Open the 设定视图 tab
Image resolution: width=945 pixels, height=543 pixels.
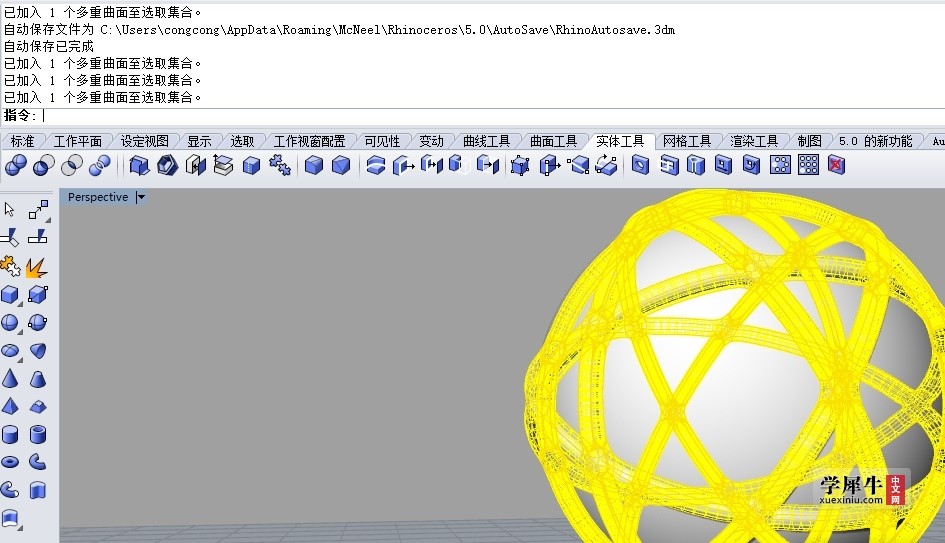click(145, 141)
